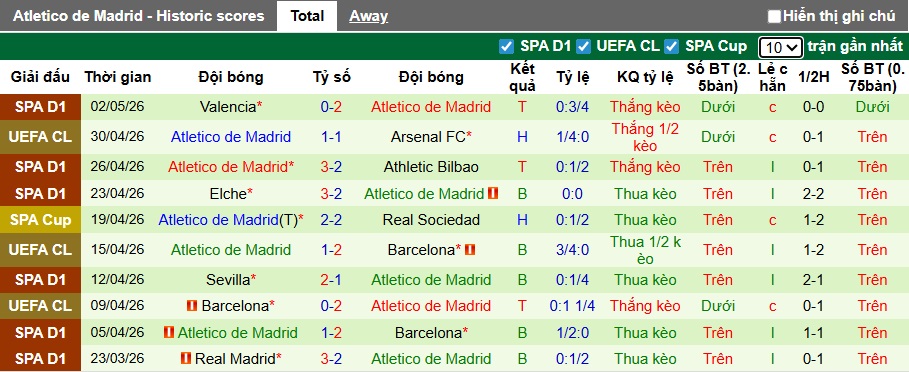Click red card icon before Barcelona on 09/04/26

coord(192,305)
